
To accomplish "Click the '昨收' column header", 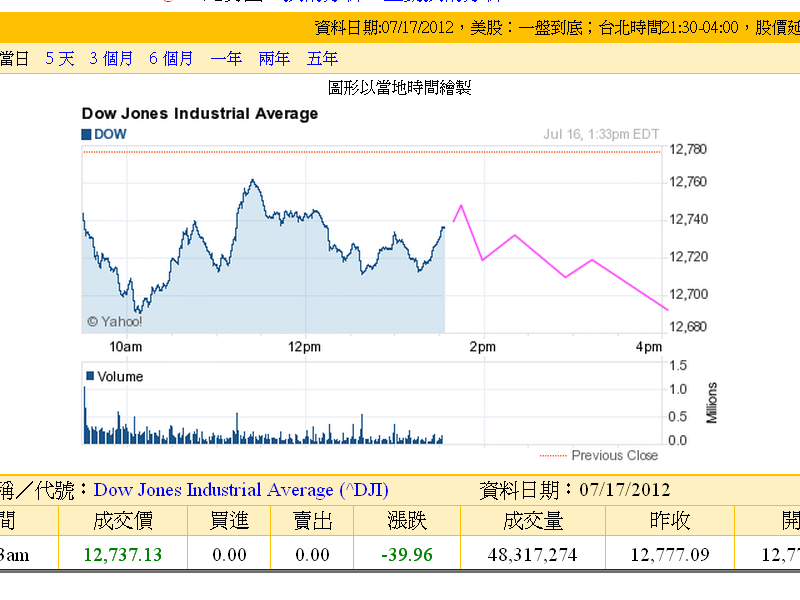I will tap(669, 521).
